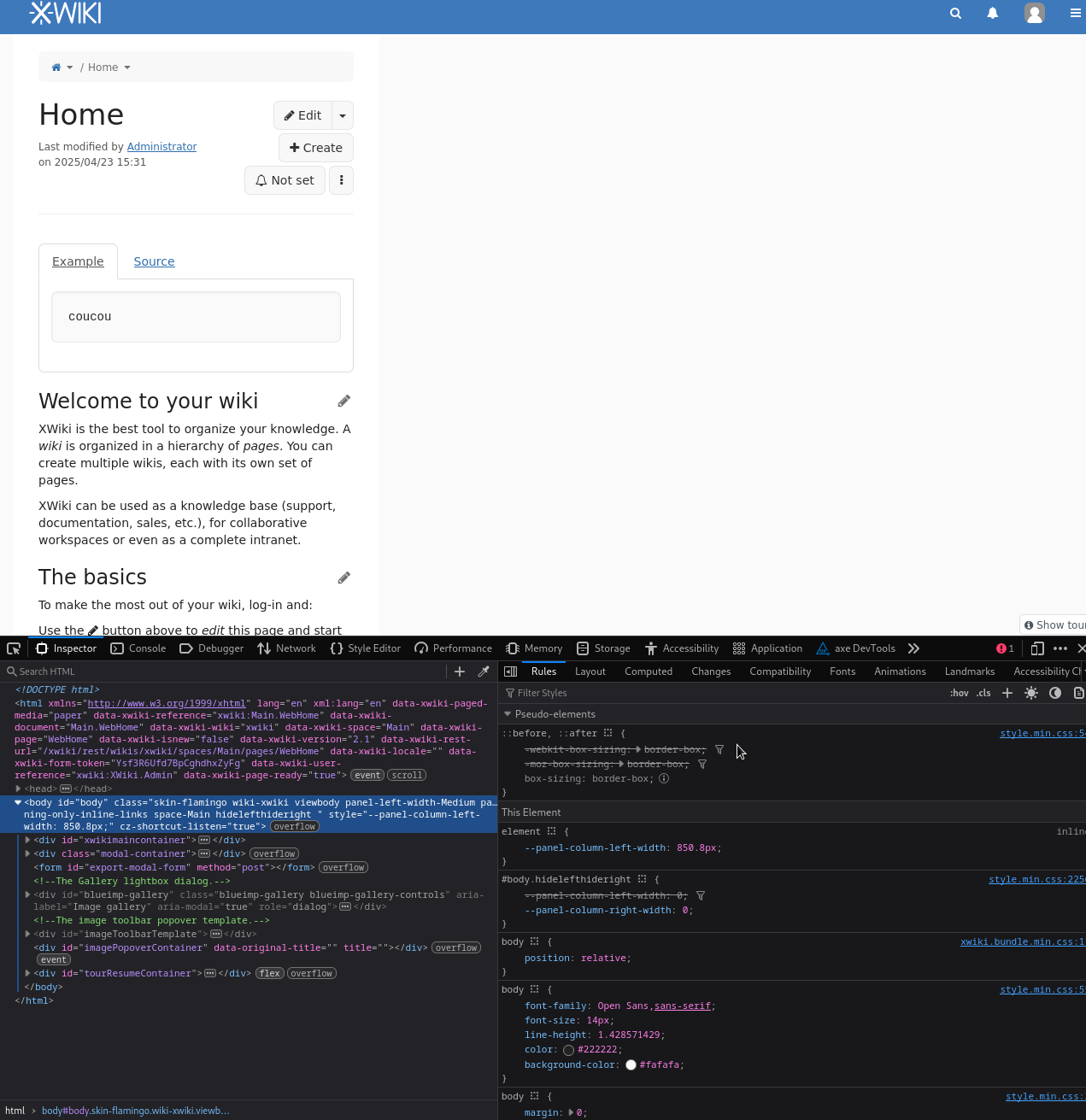The height and width of the screenshot is (1120, 1086).
Task: Toggle the event badge on html element
Action: tap(367, 776)
